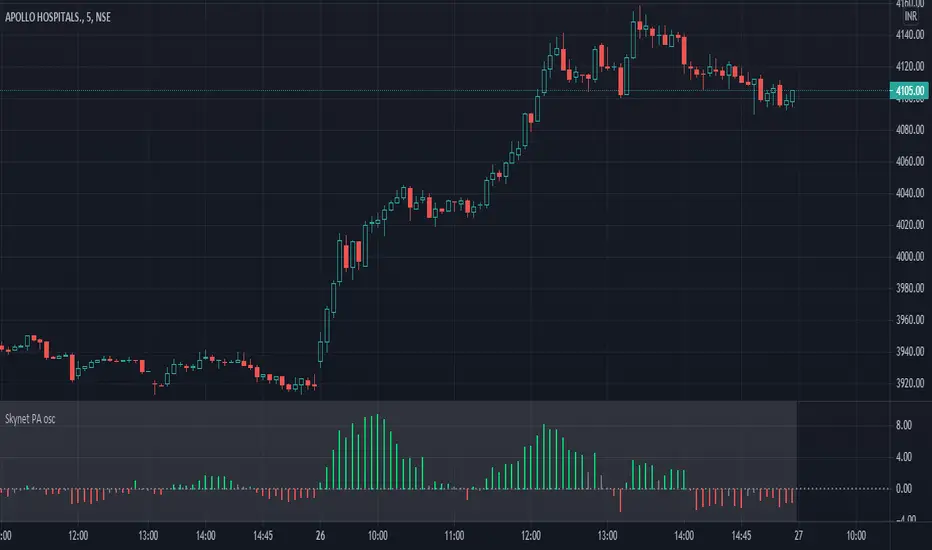Click the 4105.00 current price label

coord(908,92)
